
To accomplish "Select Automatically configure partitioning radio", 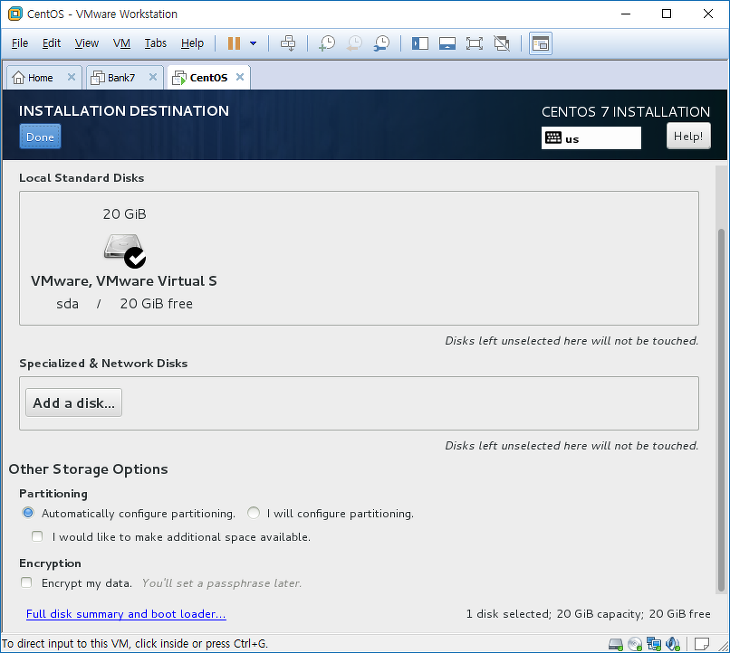I will [x=28, y=513].
